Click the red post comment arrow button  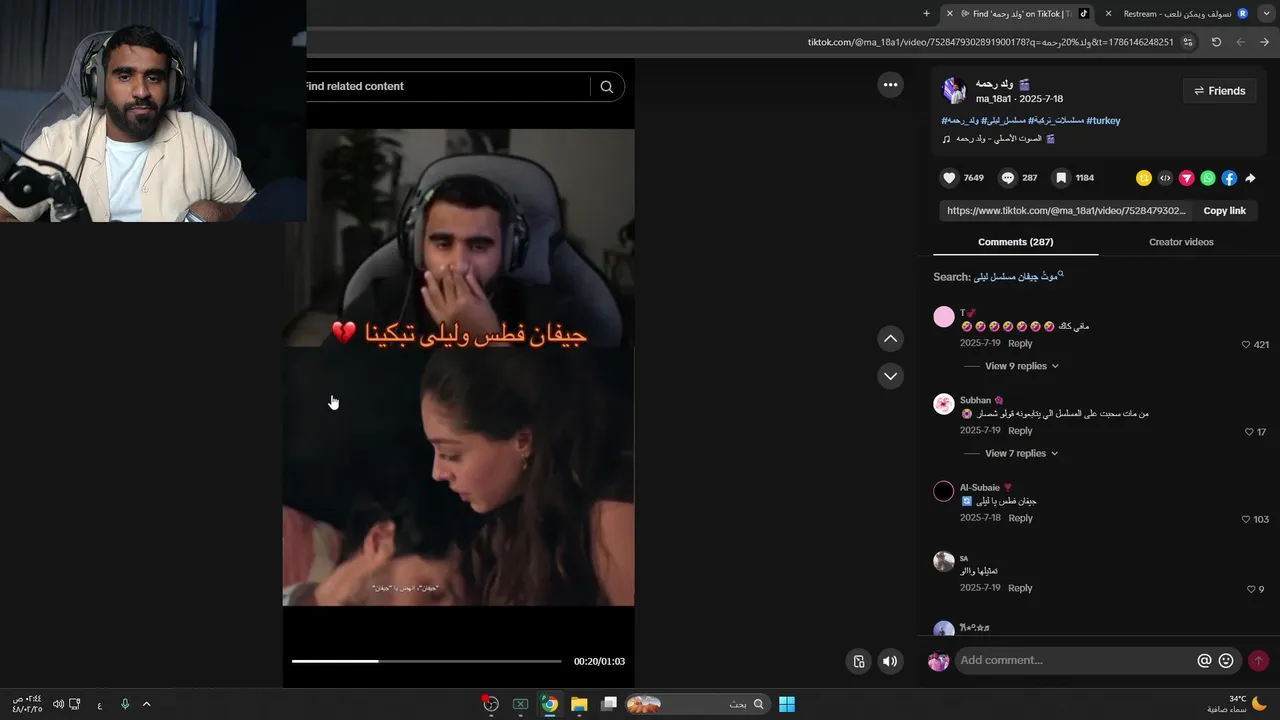[x=1258, y=660]
